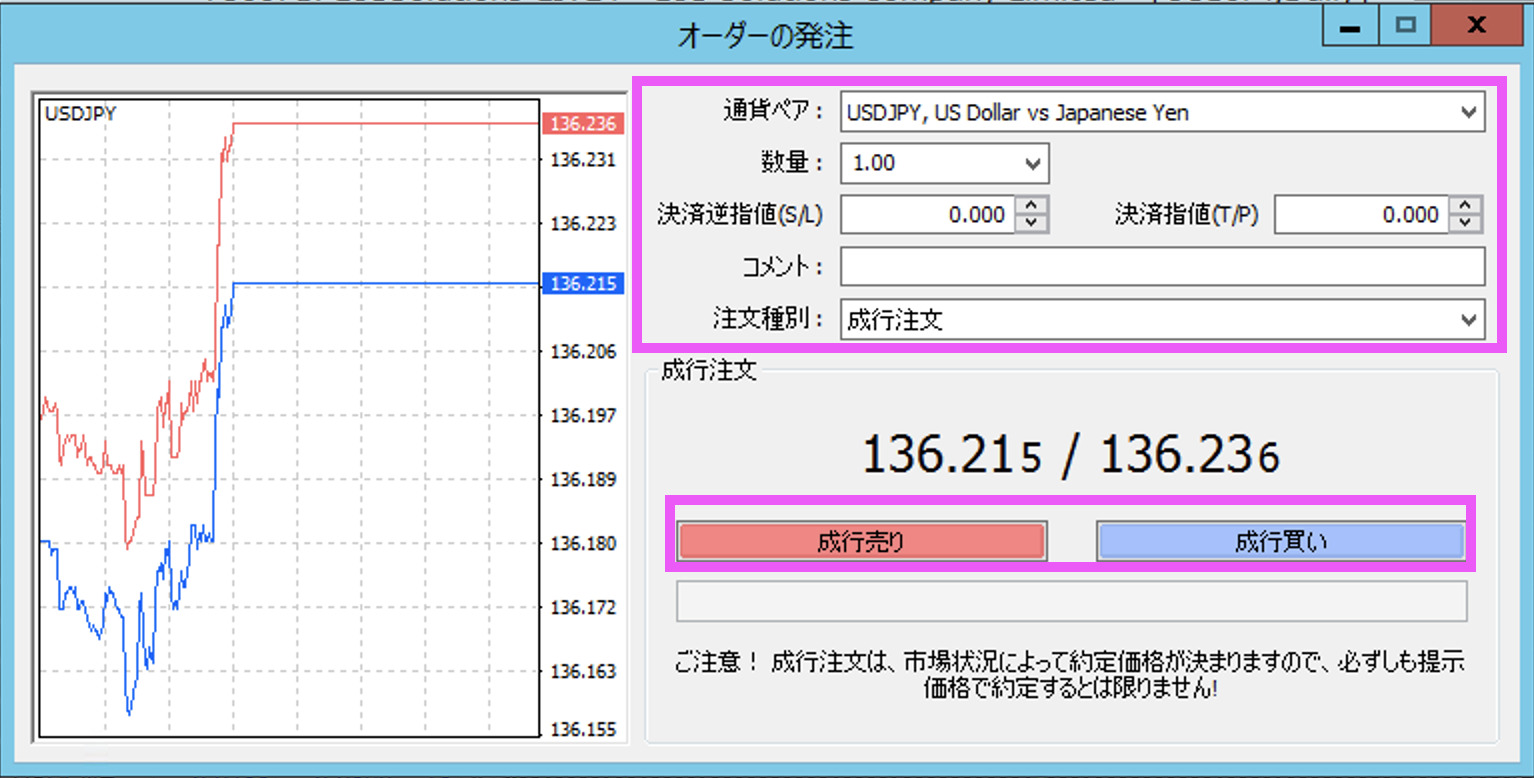Focus the コメント comment text box
The height and width of the screenshot is (778, 1534).
click(1162, 267)
